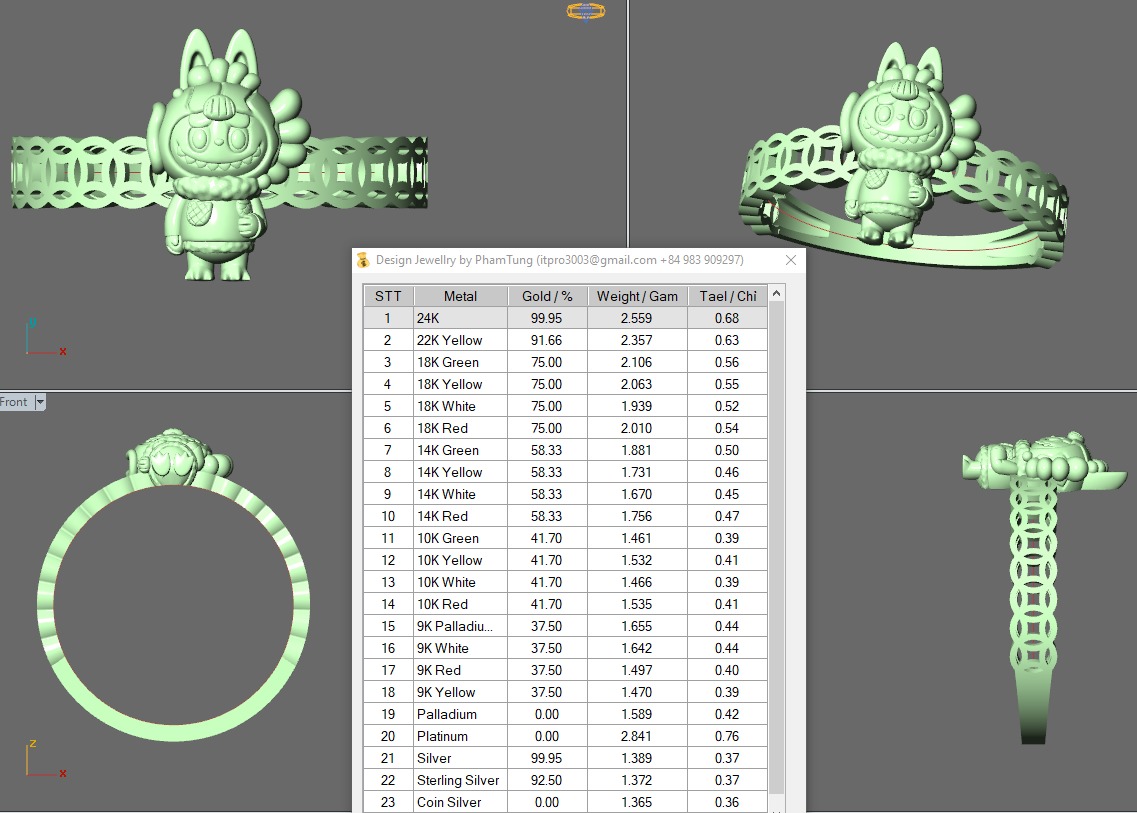Select the 14K Yellow metal cell
The width and height of the screenshot is (1137, 813).
(x=460, y=472)
